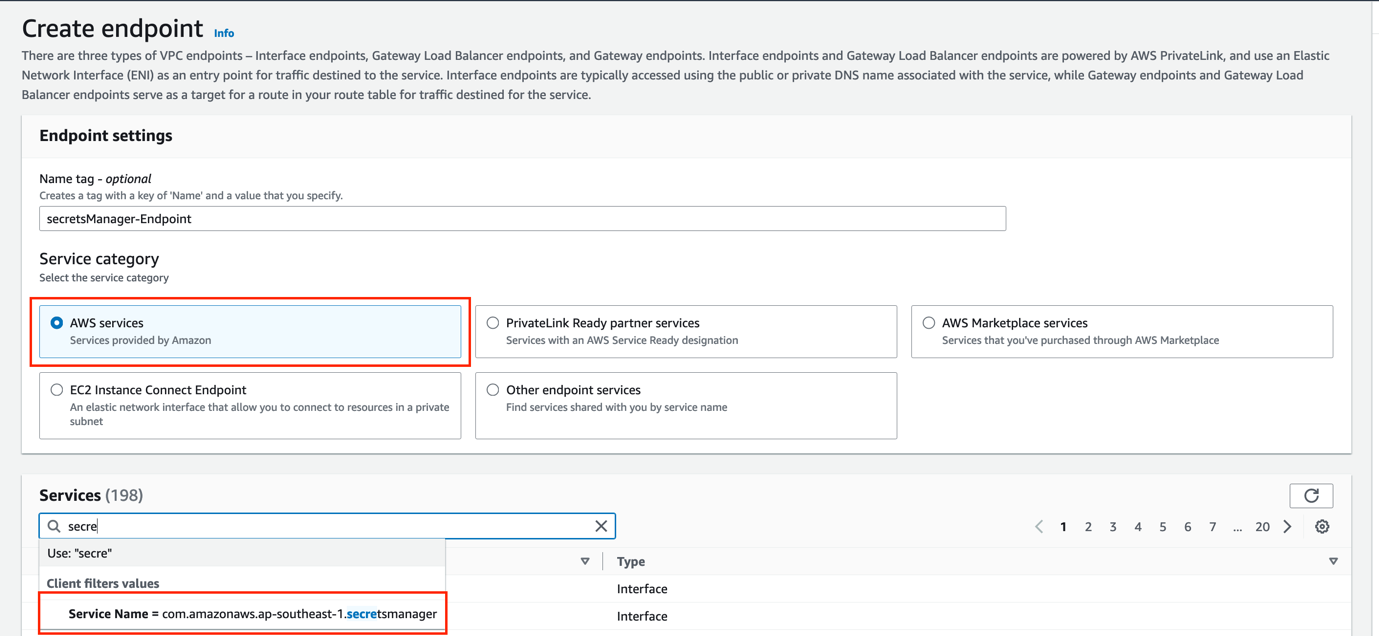Click the magnifier icon in the services search
This screenshot has height=636, width=1379.
[x=54, y=525]
